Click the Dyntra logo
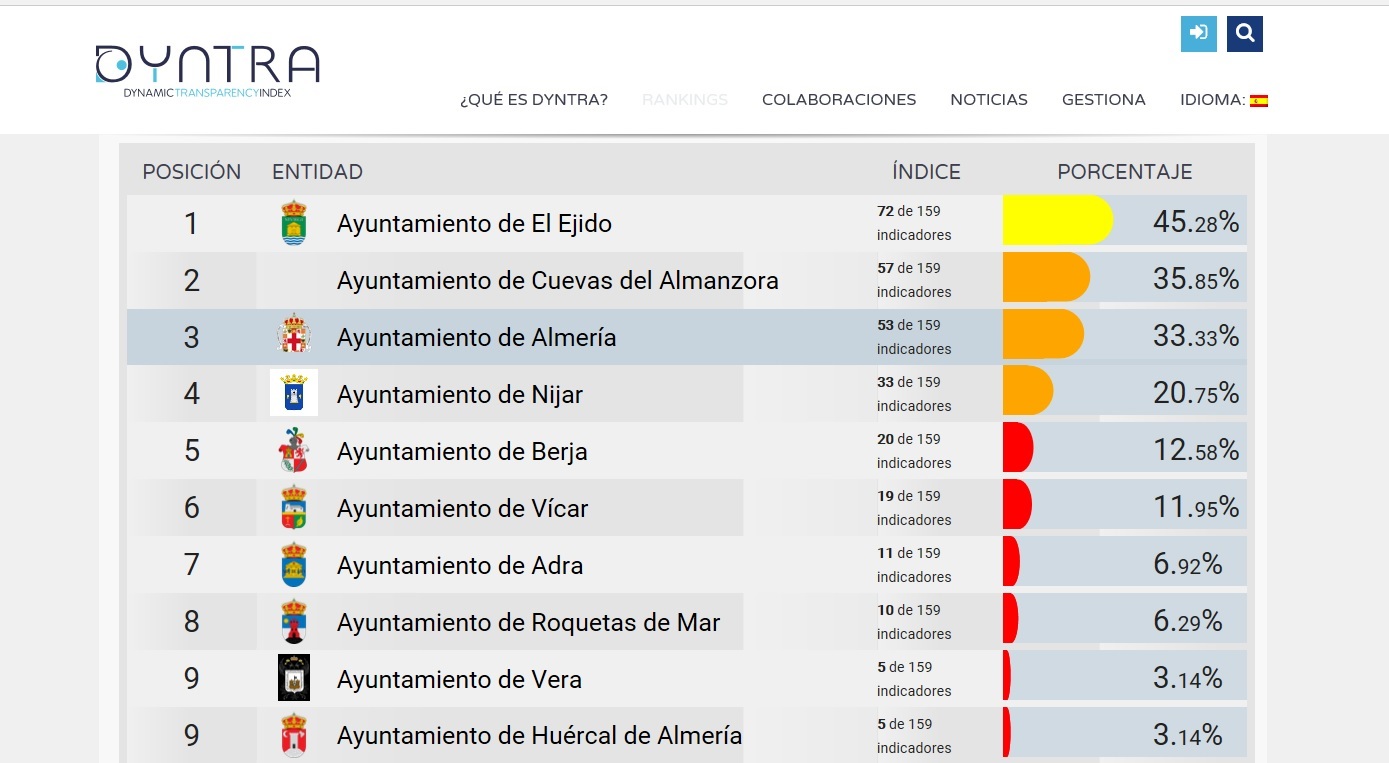This screenshot has height=763, width=1389. click(207, 70)
